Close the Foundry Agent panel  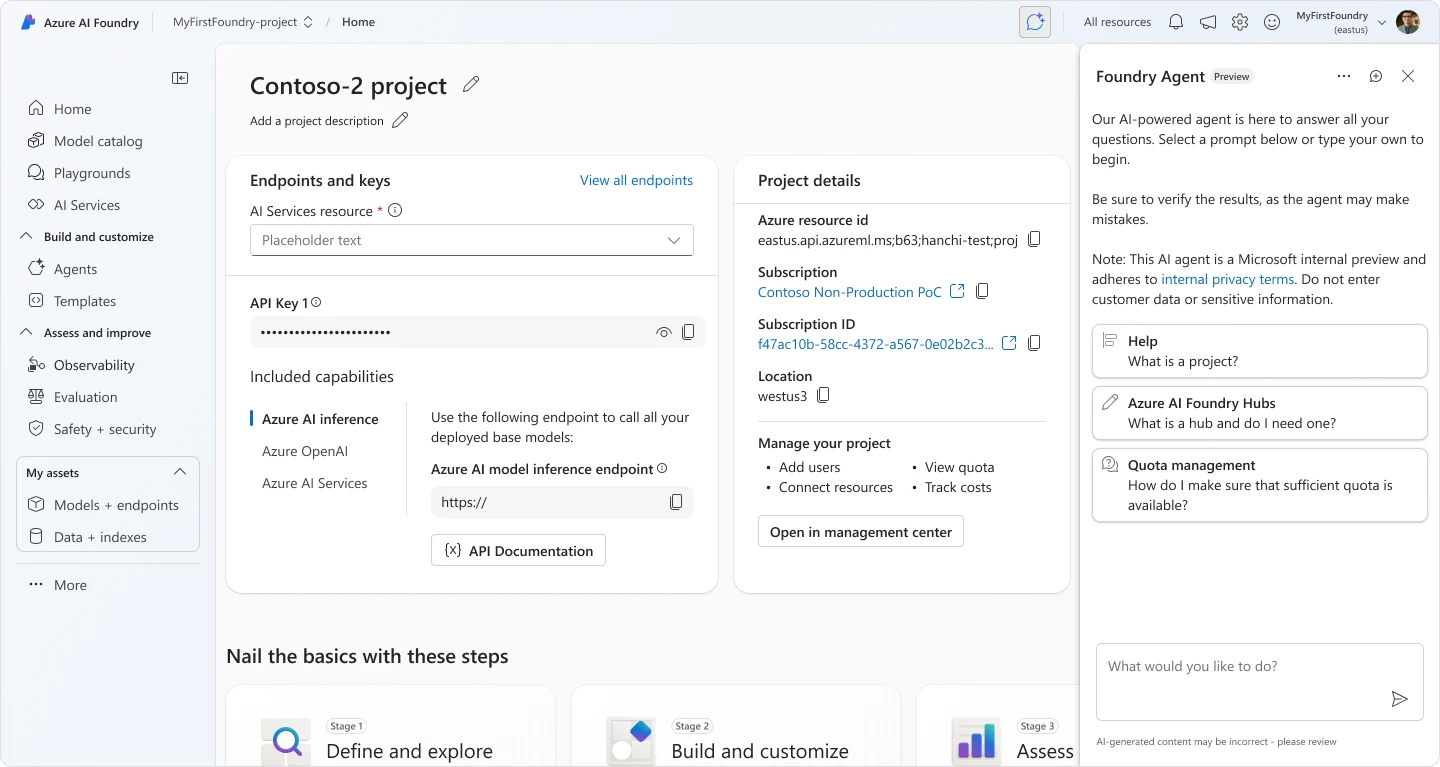tap(1408, 76)
